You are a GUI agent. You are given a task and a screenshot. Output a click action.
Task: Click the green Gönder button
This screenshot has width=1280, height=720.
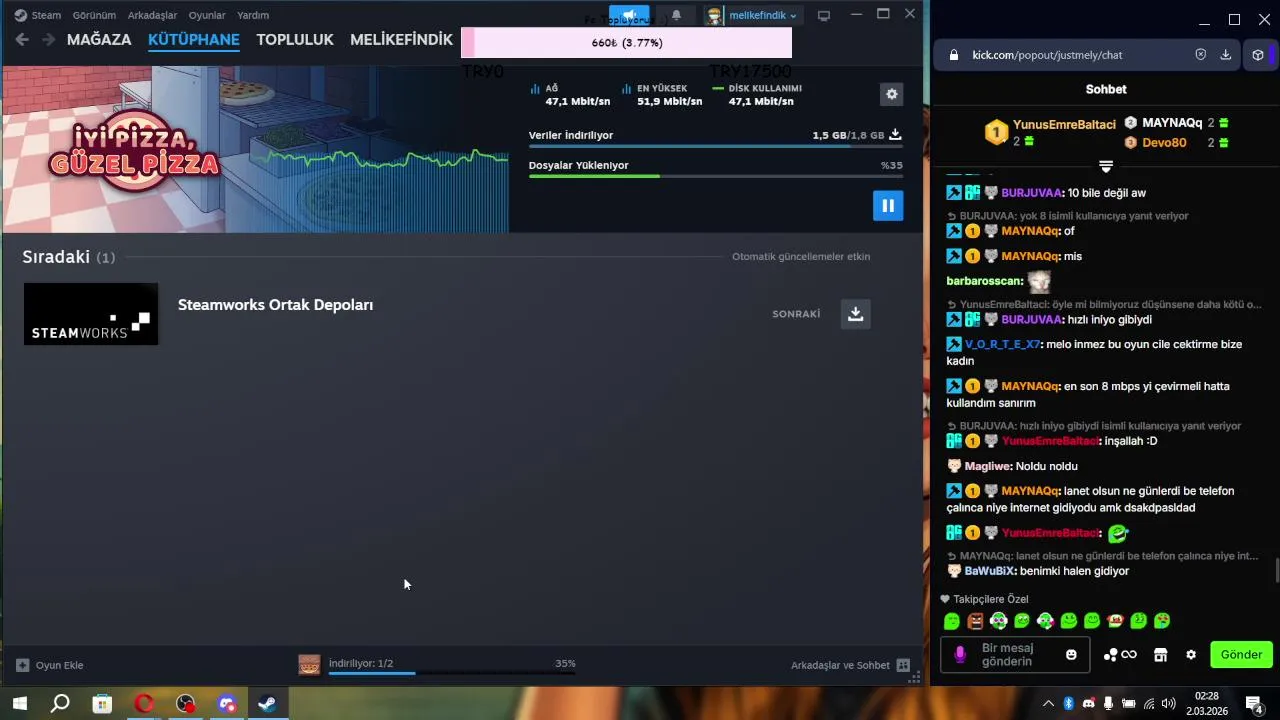pyautogui.click(x=1241, y=655)
